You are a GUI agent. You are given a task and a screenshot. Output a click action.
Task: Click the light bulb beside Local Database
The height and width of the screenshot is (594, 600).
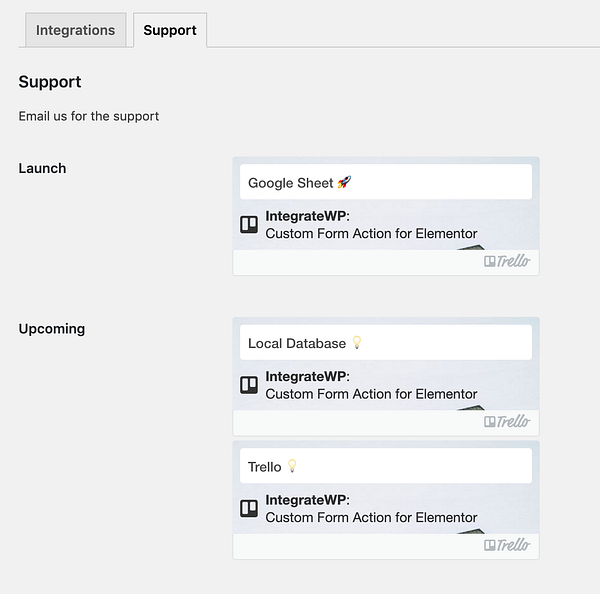click(357, 343)
